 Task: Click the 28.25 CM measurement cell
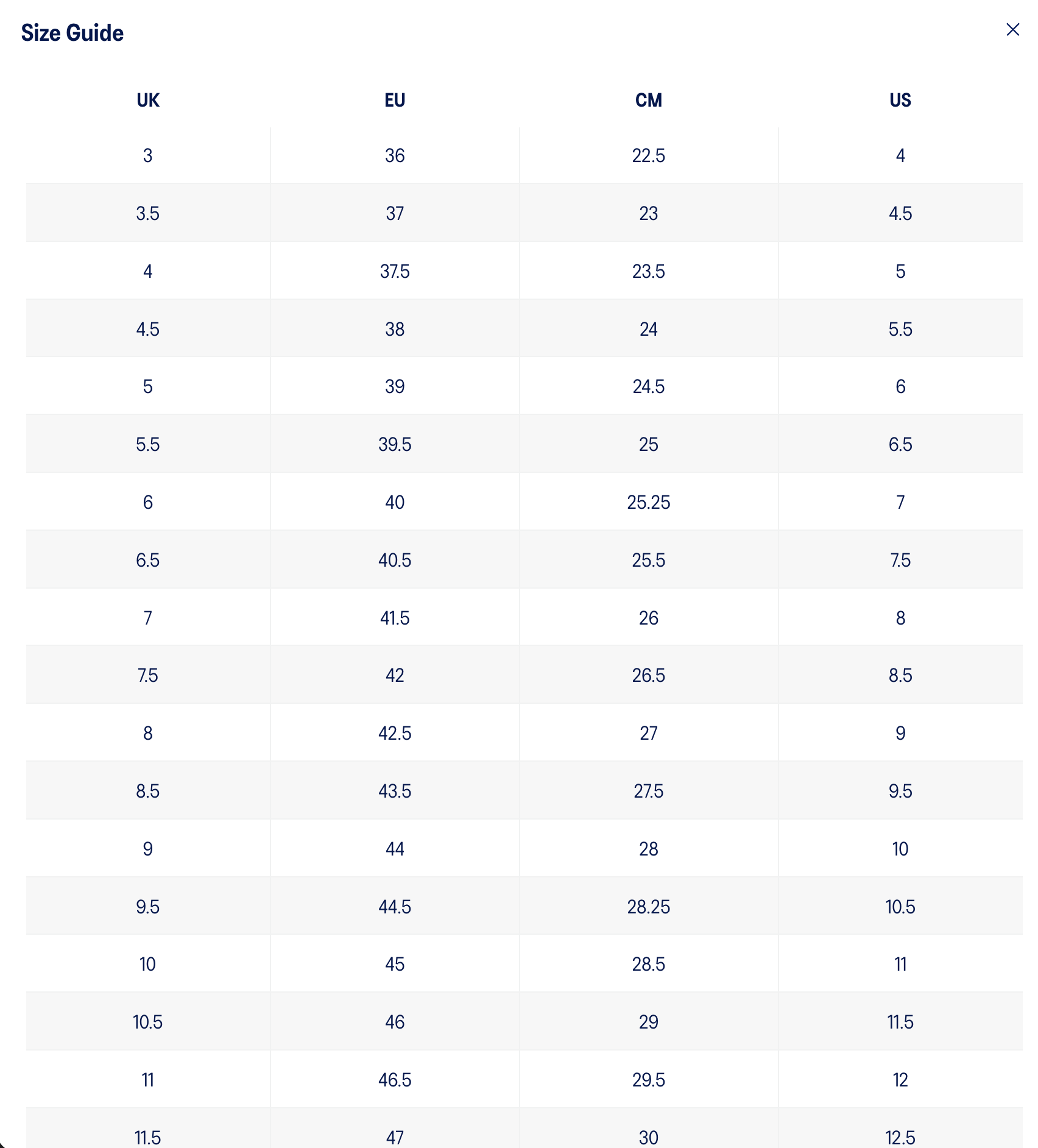click(x=648, y=907)
